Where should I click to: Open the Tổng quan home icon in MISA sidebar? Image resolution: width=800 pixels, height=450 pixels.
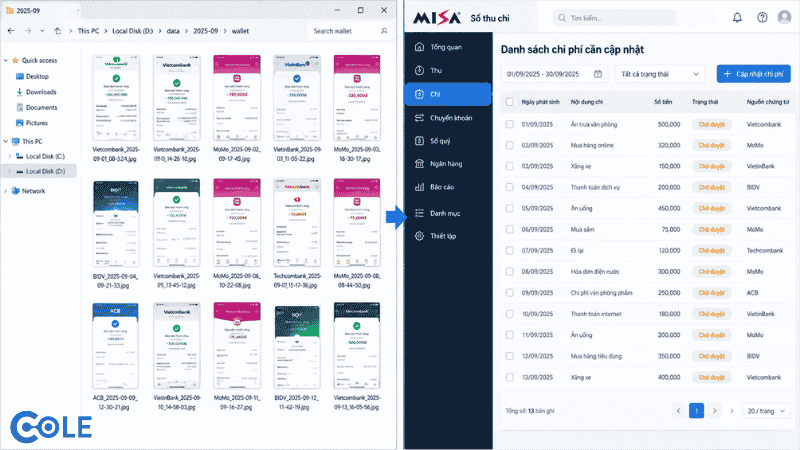pyautogui.click(x=419, y=47)
